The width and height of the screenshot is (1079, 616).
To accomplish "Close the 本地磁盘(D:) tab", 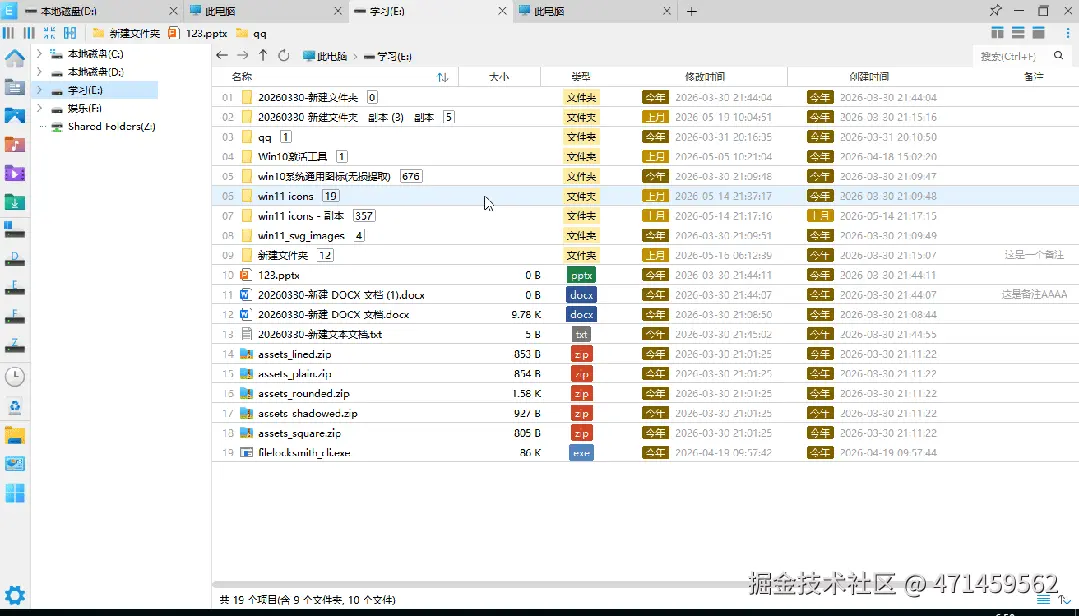I will point(173,11).
